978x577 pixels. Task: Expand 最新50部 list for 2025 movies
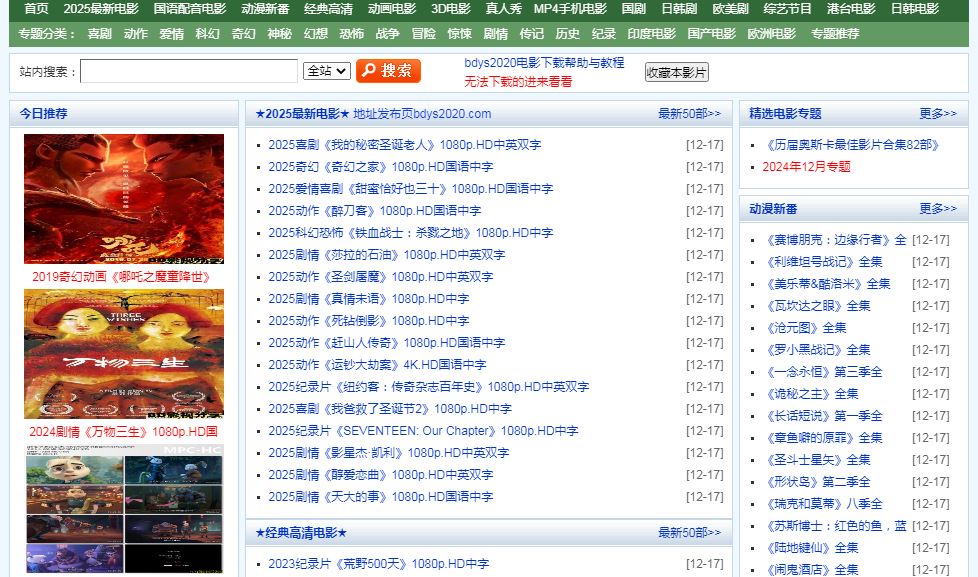tap(688, 114)
